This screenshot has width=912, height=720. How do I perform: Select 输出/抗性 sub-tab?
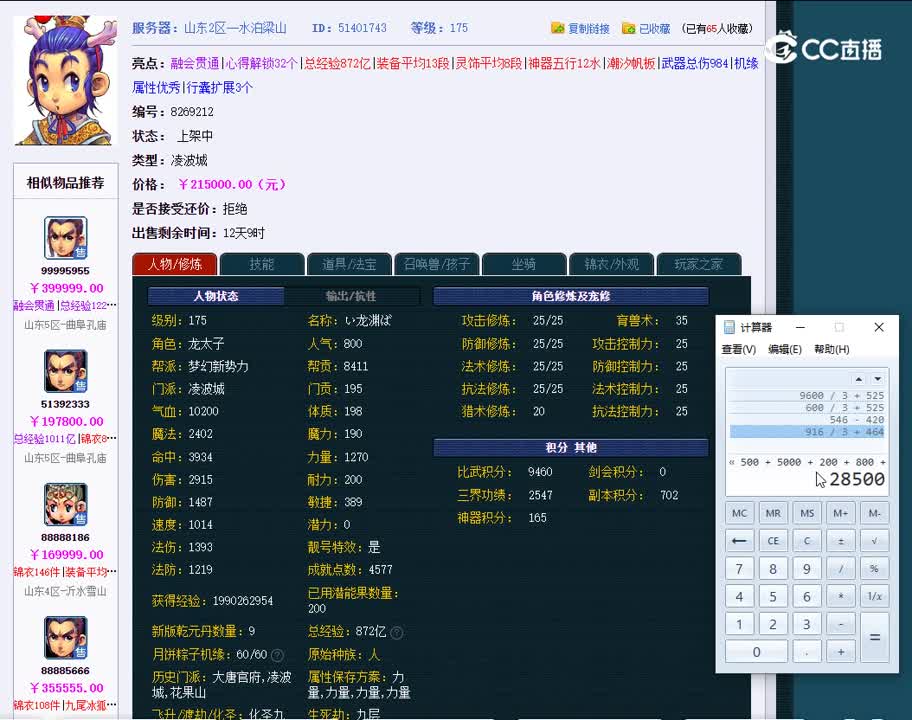coord(351,296)
